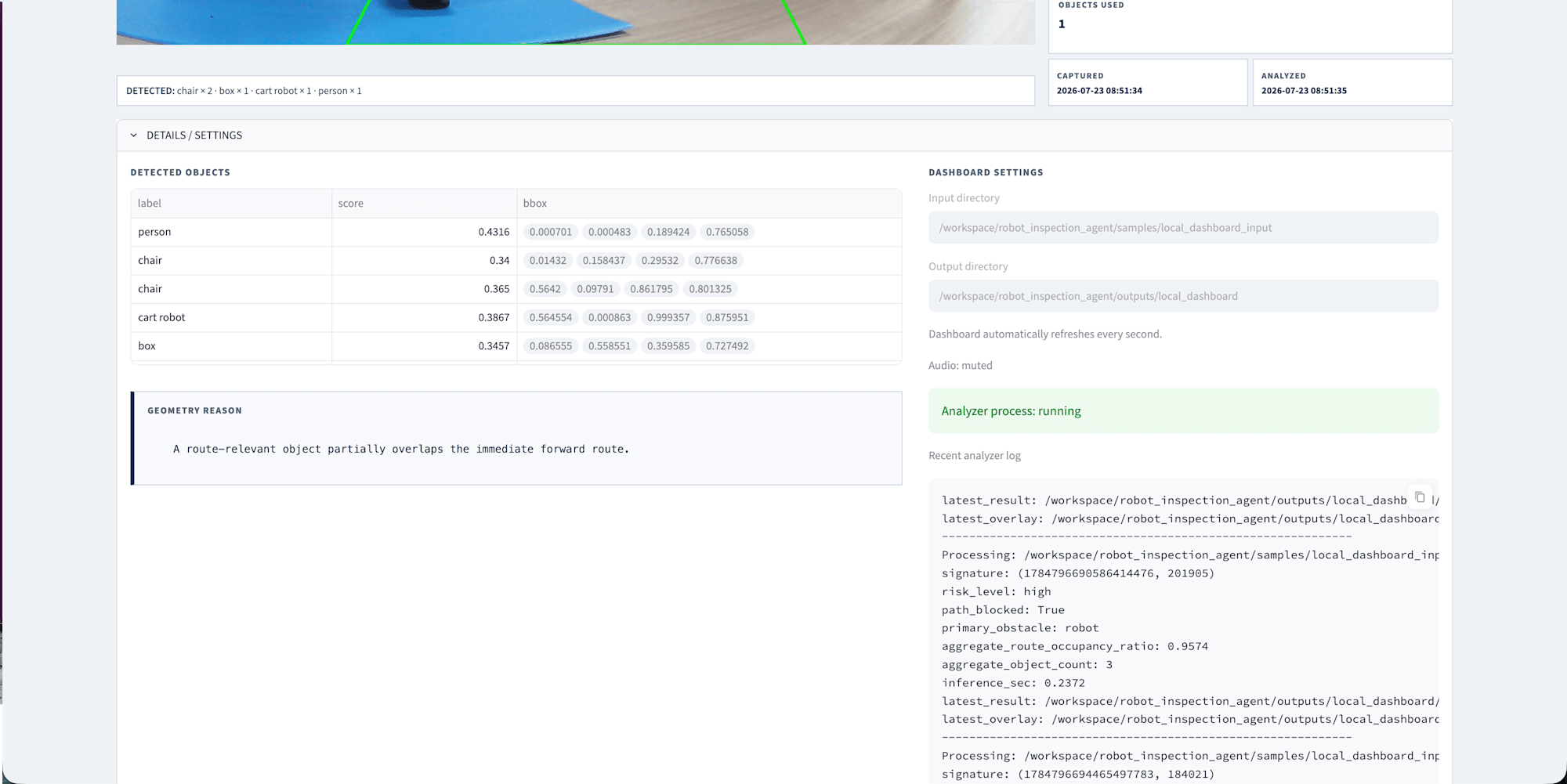The image size is (1567, 784).
Task: Select the chair label with score 0.34
Action: click(150, 261)
